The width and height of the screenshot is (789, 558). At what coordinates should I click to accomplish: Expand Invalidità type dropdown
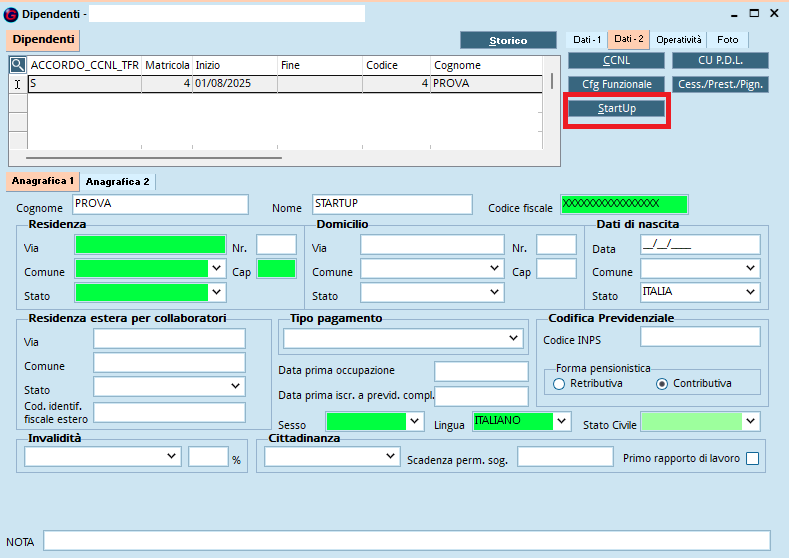tap(171, 456)
